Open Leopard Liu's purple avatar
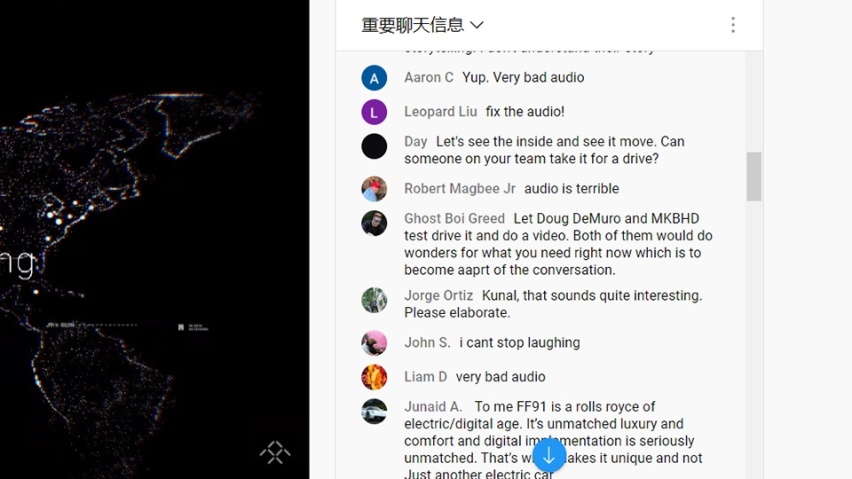The height and width of the screenshot is (479, 852). [374, 112]
